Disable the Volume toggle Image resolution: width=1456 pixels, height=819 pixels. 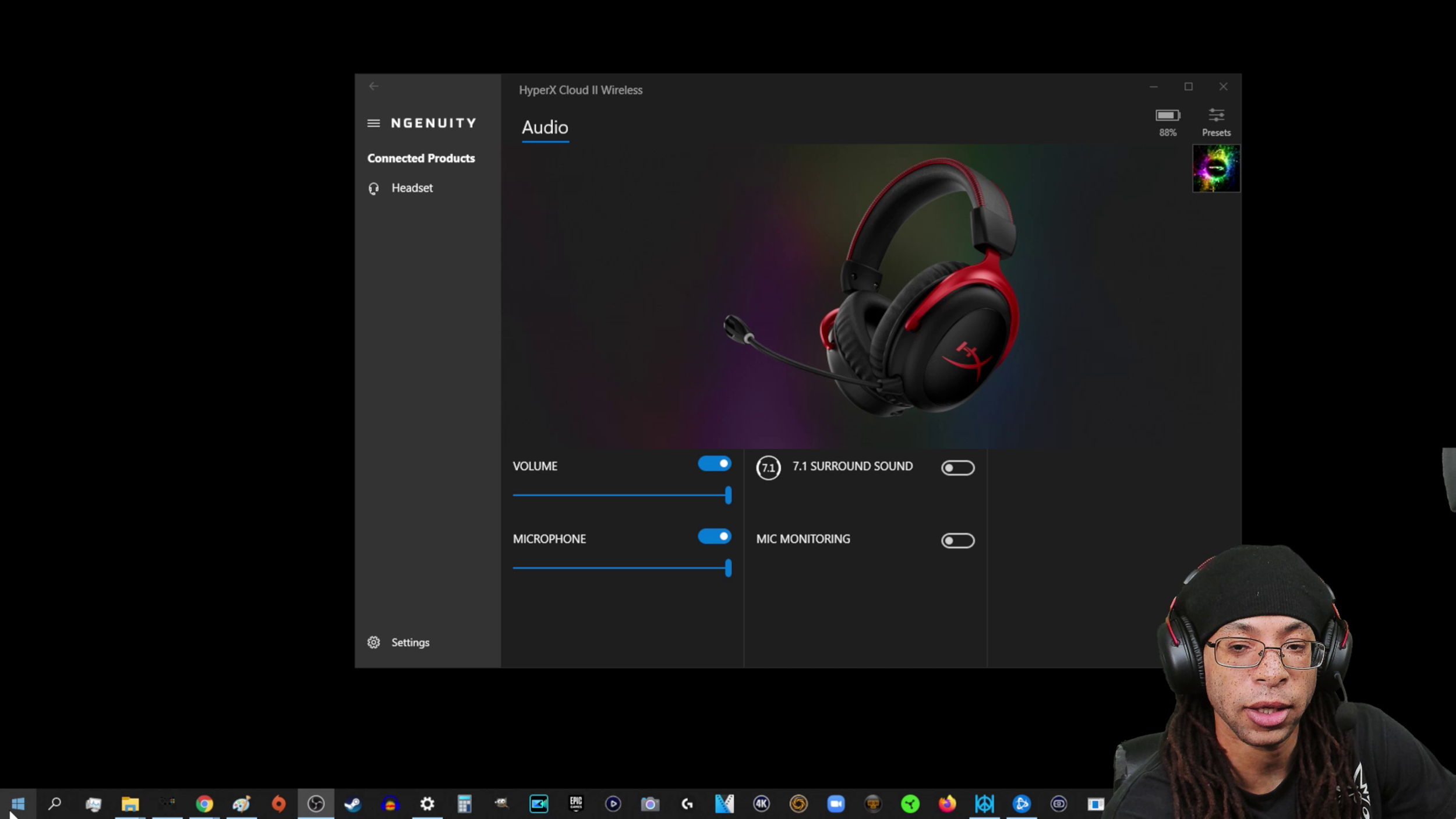[x=715, y=464]
